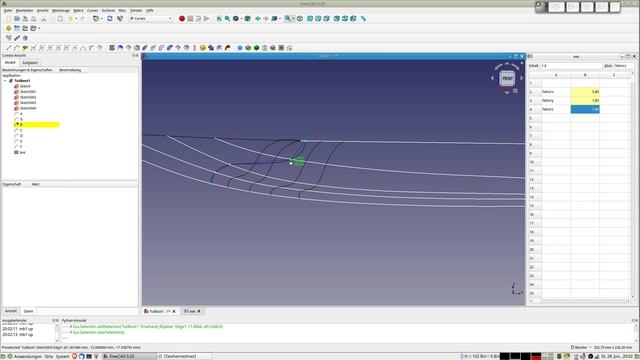Image resolution: width=640 pixels, height=360 pixels.
Task: Switch to the Modell tab
Action: click(x=10, y=62)
